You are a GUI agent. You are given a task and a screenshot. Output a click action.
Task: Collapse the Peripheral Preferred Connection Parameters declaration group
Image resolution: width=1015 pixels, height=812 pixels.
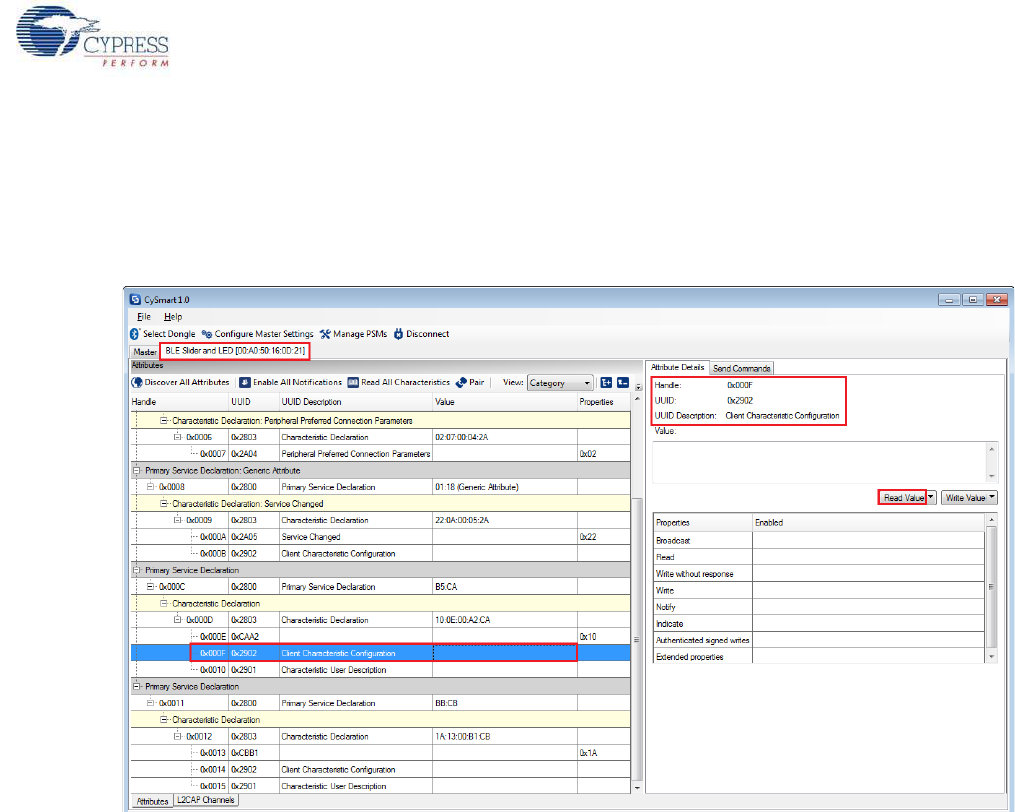(x=164, y=421)
